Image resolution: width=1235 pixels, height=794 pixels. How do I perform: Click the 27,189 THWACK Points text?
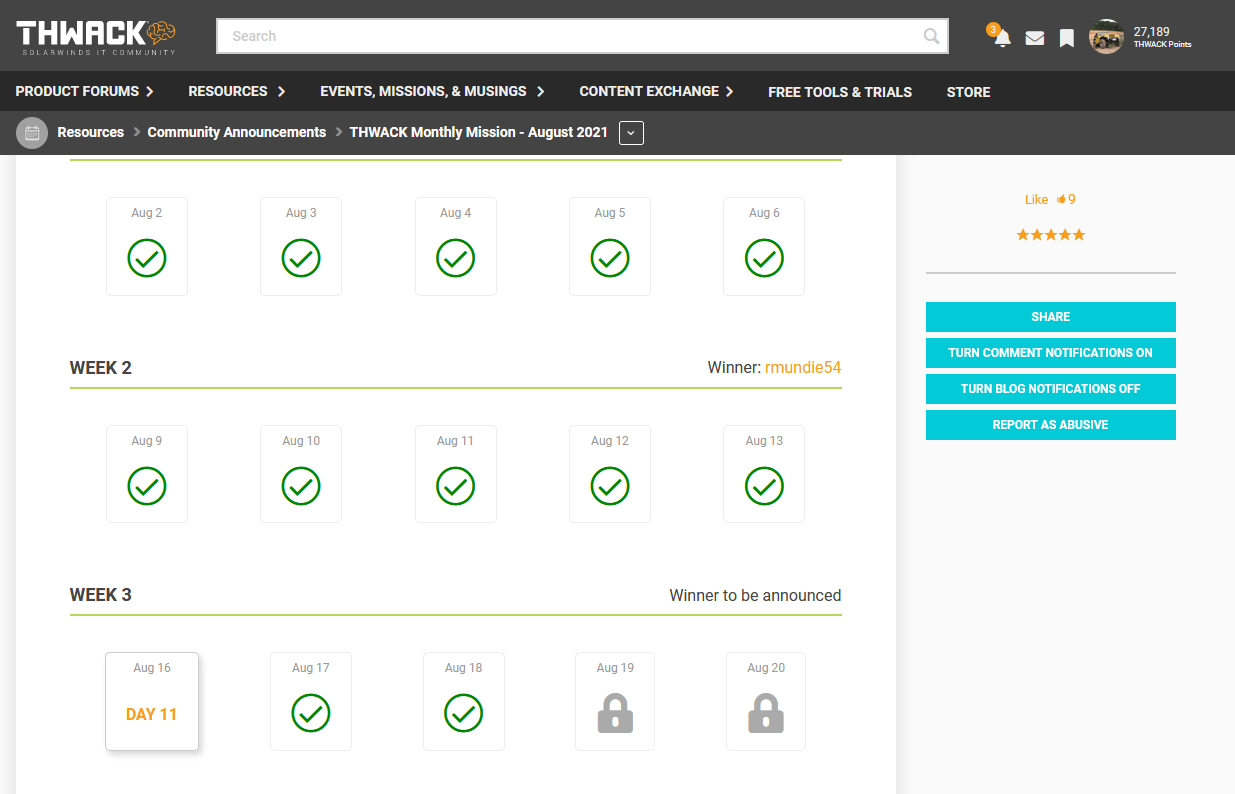[1162, 37]
